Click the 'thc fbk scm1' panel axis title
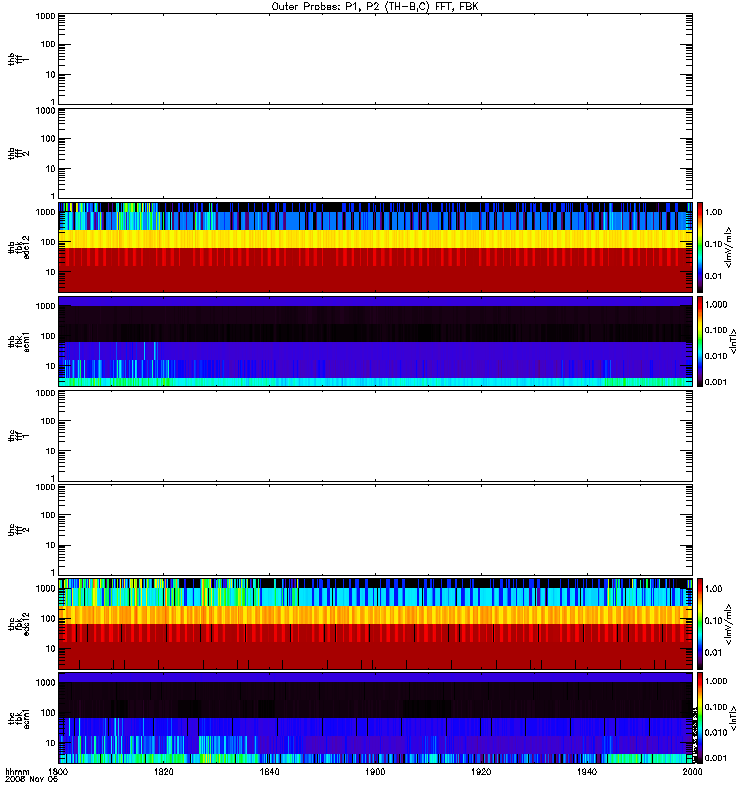 [x=19, y=718]
